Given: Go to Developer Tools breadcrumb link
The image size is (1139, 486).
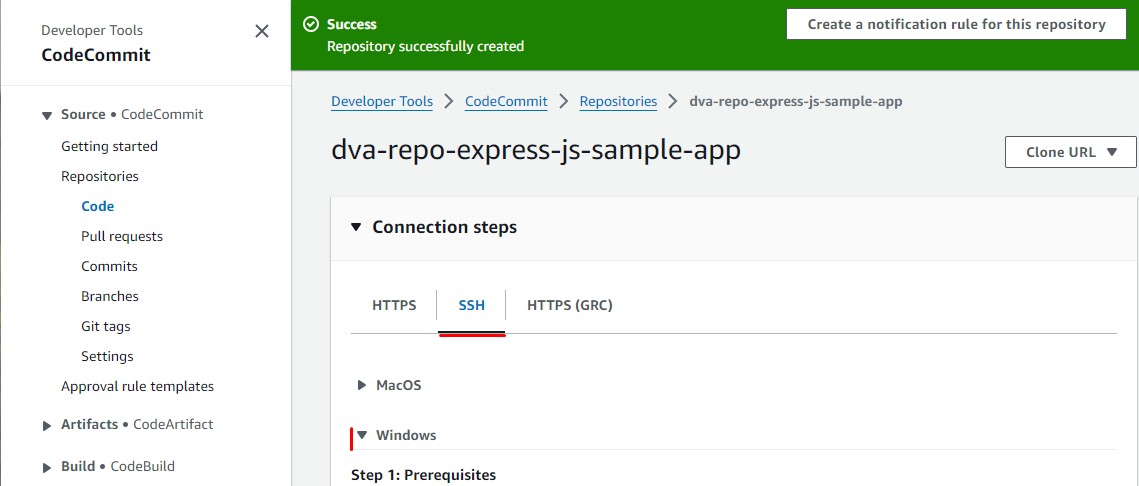Looking at the screenshot, I should point(382,101).
